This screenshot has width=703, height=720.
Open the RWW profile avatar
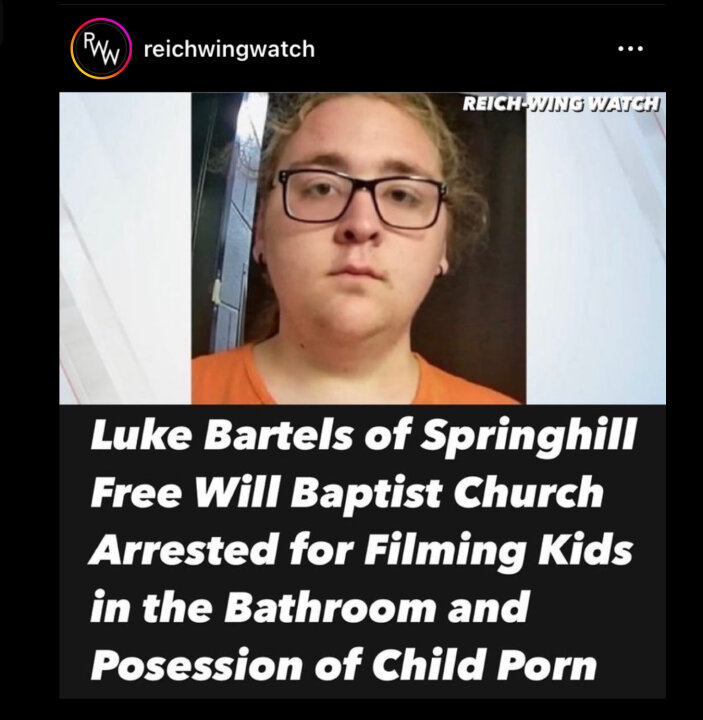101,48
